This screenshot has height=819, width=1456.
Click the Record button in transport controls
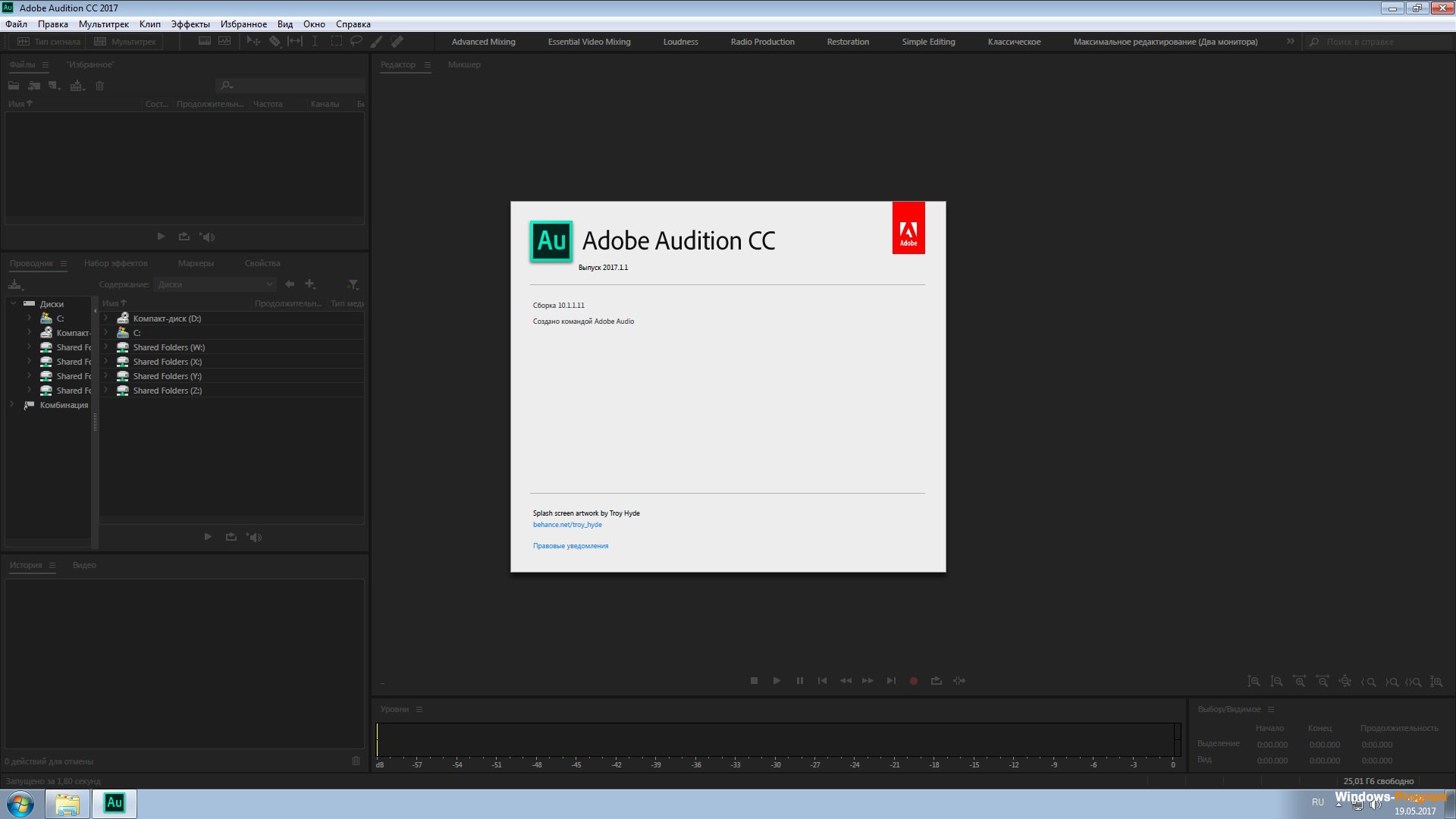912,681
